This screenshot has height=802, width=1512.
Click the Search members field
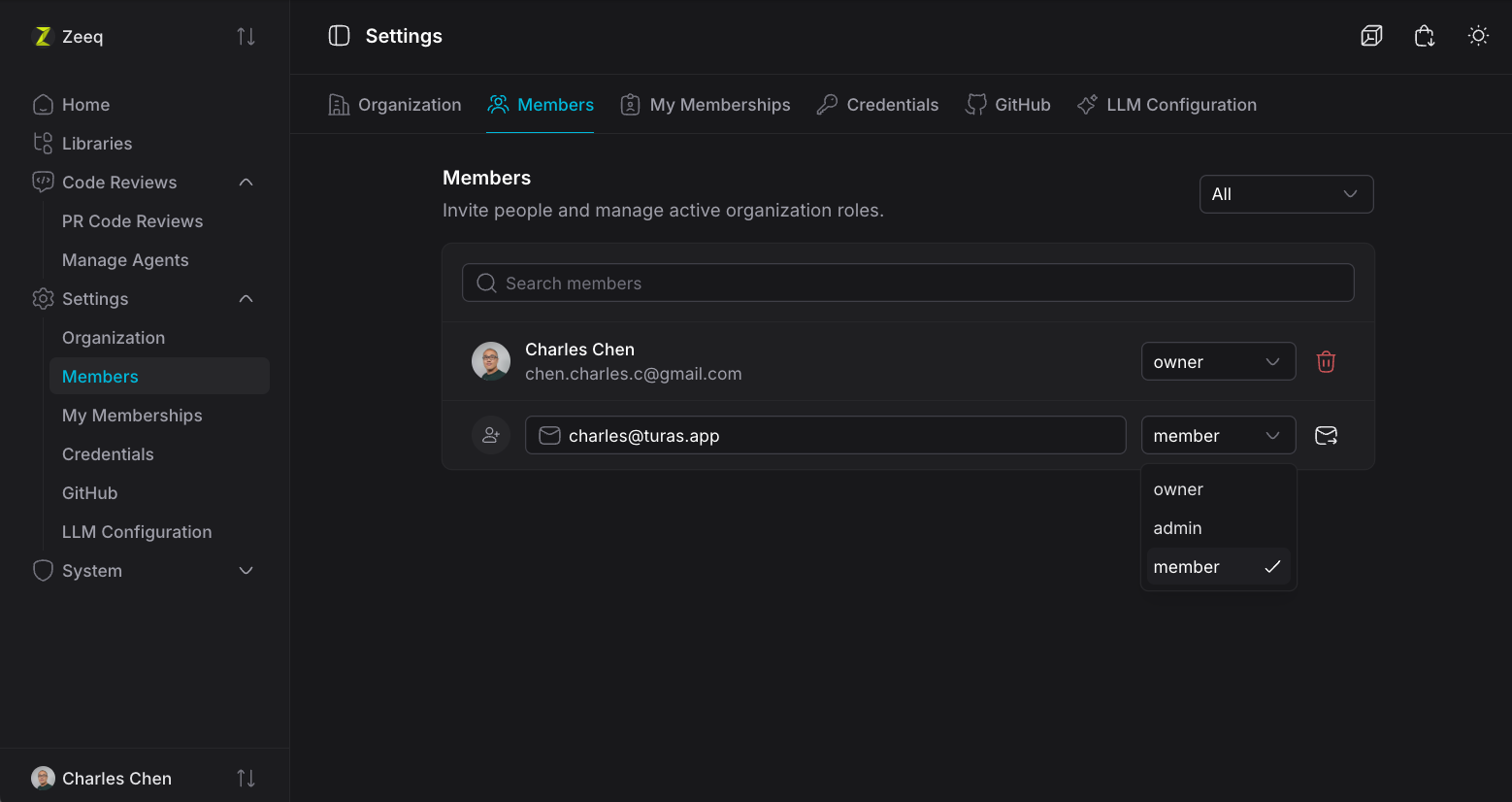click(x=907, y=283)
